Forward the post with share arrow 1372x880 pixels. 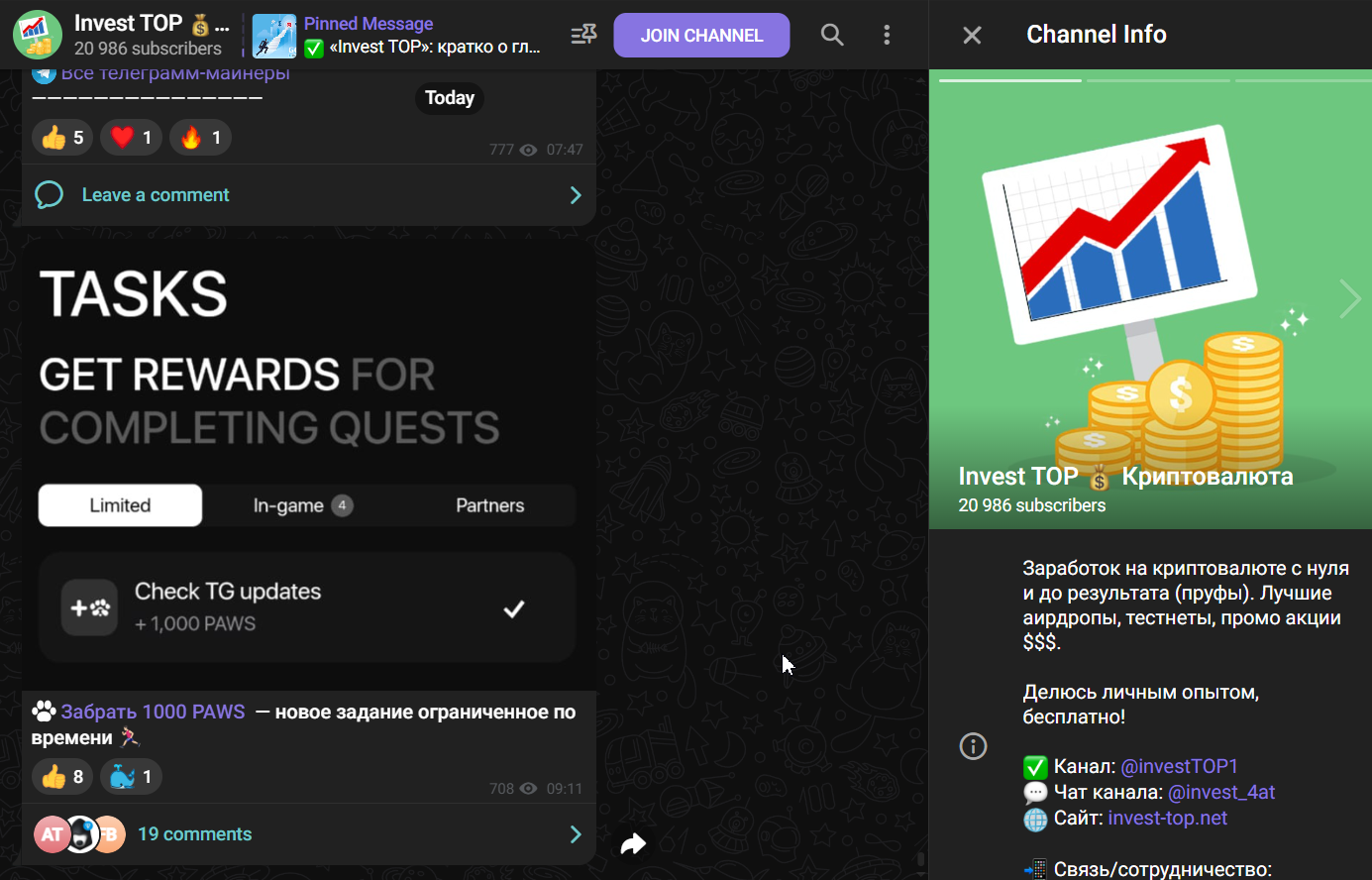point(633,843)
